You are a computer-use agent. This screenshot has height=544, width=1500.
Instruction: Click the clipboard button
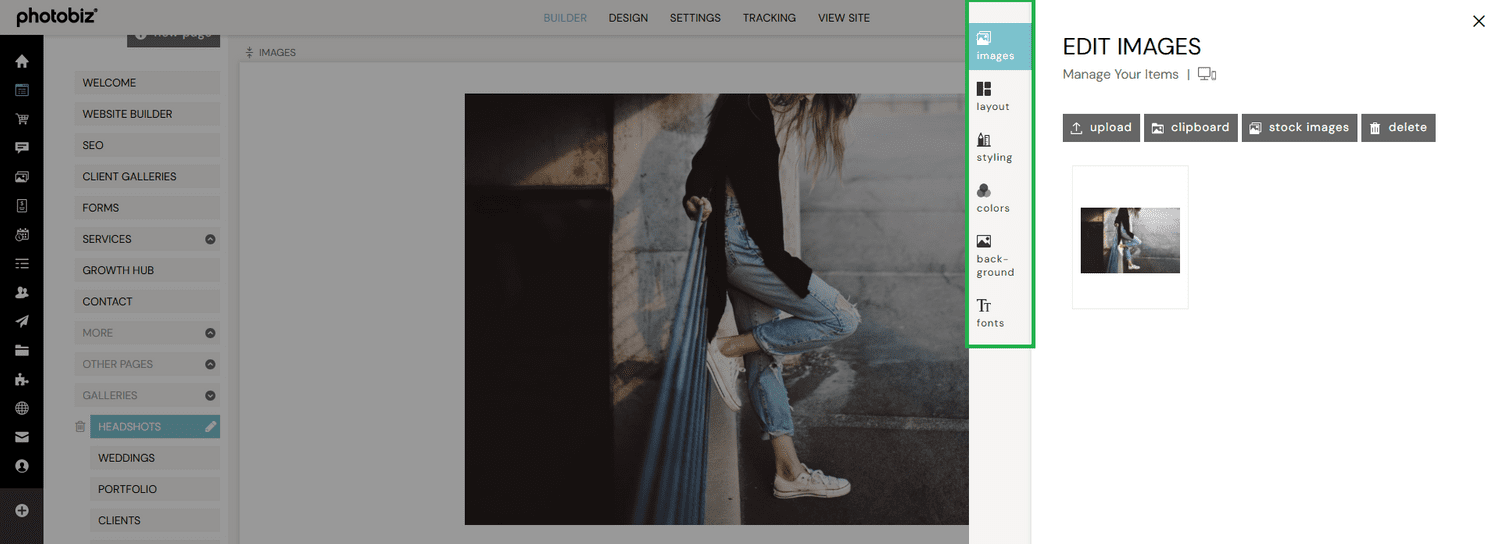coord(1191,128)
